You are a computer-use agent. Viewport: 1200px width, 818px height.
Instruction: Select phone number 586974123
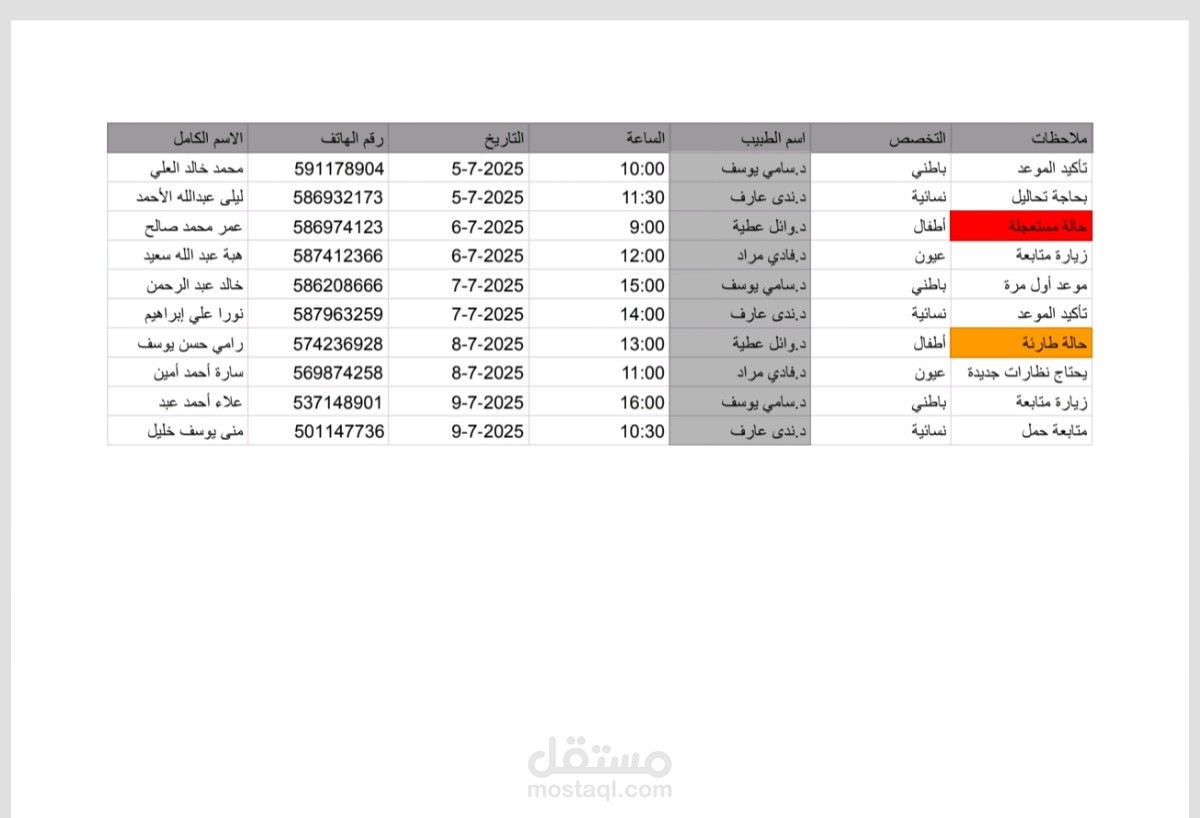point(339,227)
